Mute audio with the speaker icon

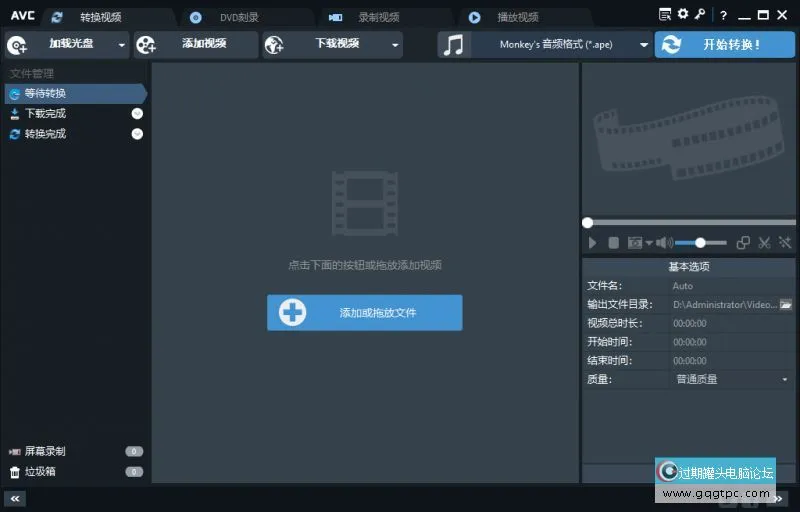[x=662, y=242]
